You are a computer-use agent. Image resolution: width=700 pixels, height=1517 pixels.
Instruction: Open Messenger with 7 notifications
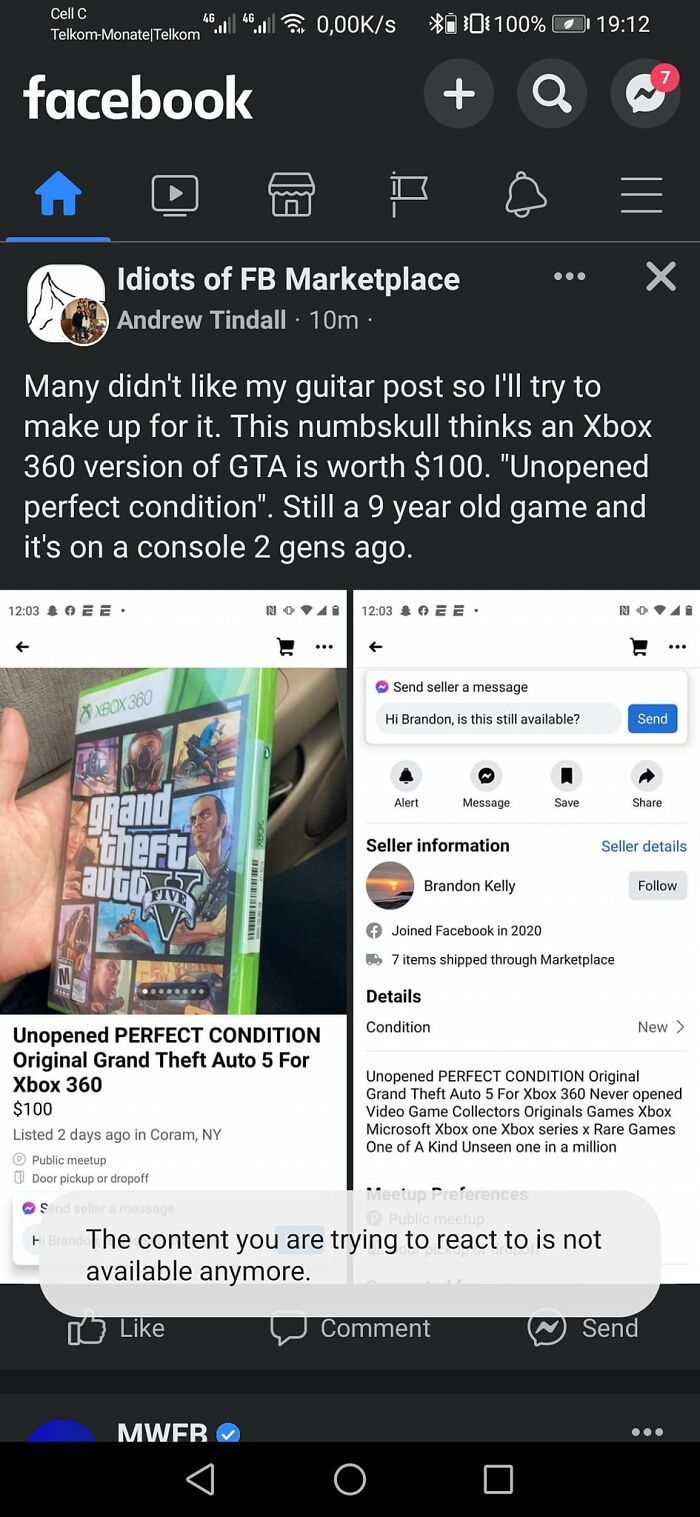tap(645, 94)
